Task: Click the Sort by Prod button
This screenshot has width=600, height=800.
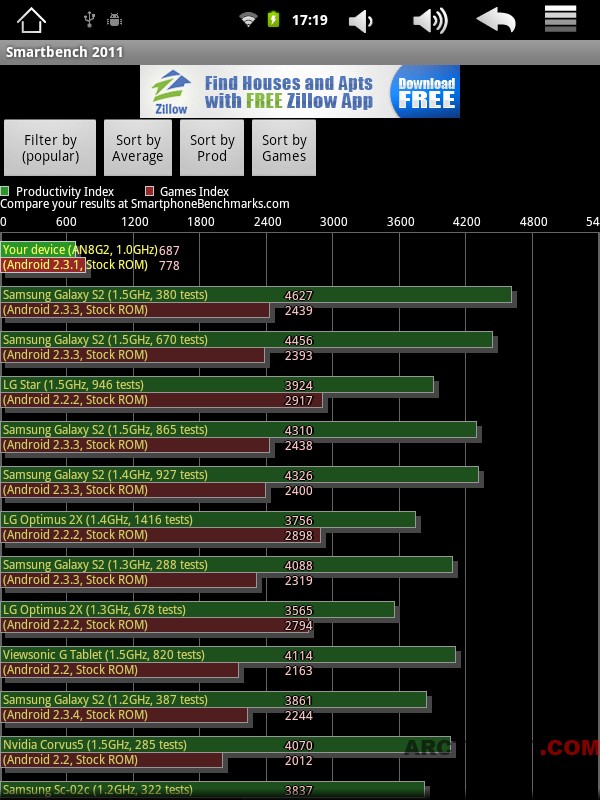Action: pyautogui.click(x=212, y=148)
